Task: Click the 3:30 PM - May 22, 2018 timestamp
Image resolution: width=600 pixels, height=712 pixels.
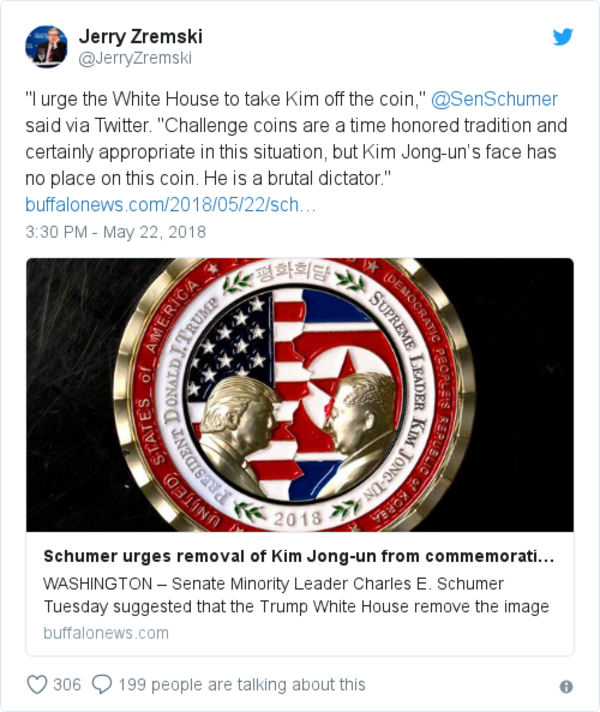Action: (115, 232)
